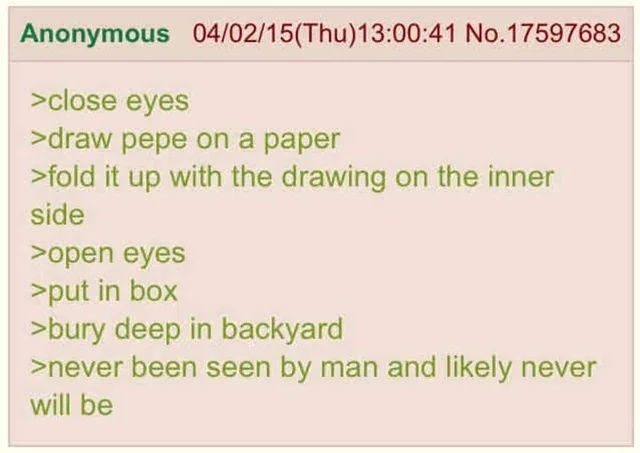Click the word 'likely' in the last line
Screen dimensions: 640x453
click(x=478, y=368)
